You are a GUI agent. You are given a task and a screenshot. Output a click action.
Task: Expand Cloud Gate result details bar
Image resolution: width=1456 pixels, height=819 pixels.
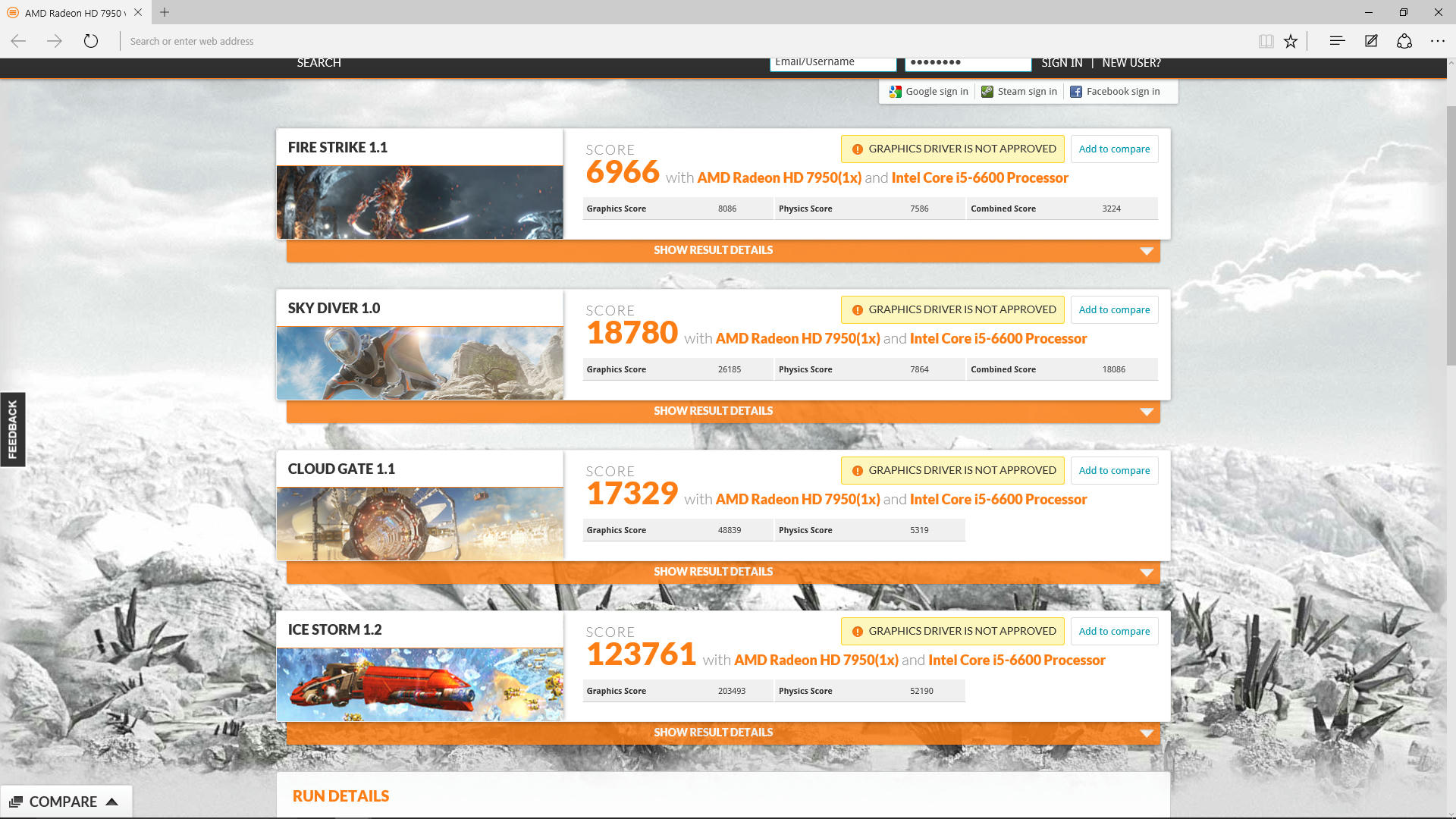pos(723,572)
